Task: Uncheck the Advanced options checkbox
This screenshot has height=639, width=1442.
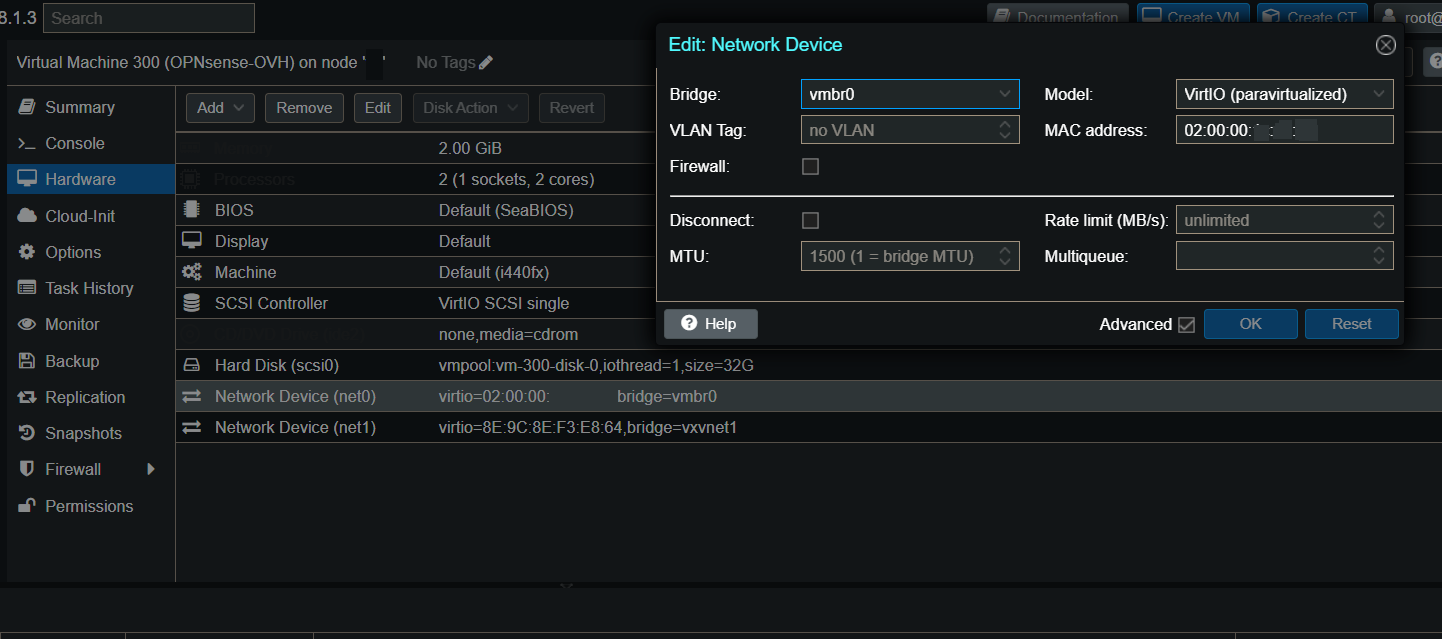Action: click(x=1186, y=325)
